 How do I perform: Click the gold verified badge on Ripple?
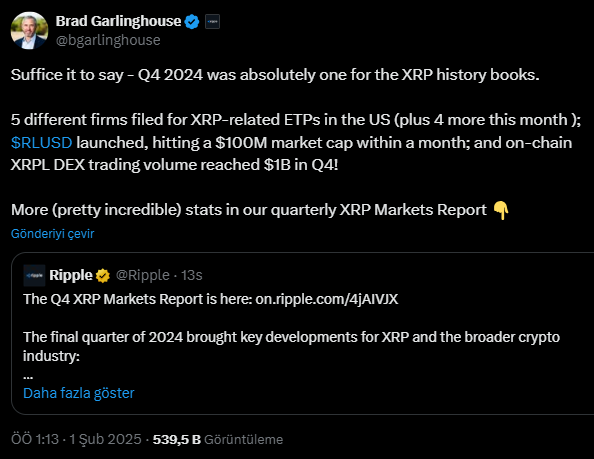tap(103, 276)
